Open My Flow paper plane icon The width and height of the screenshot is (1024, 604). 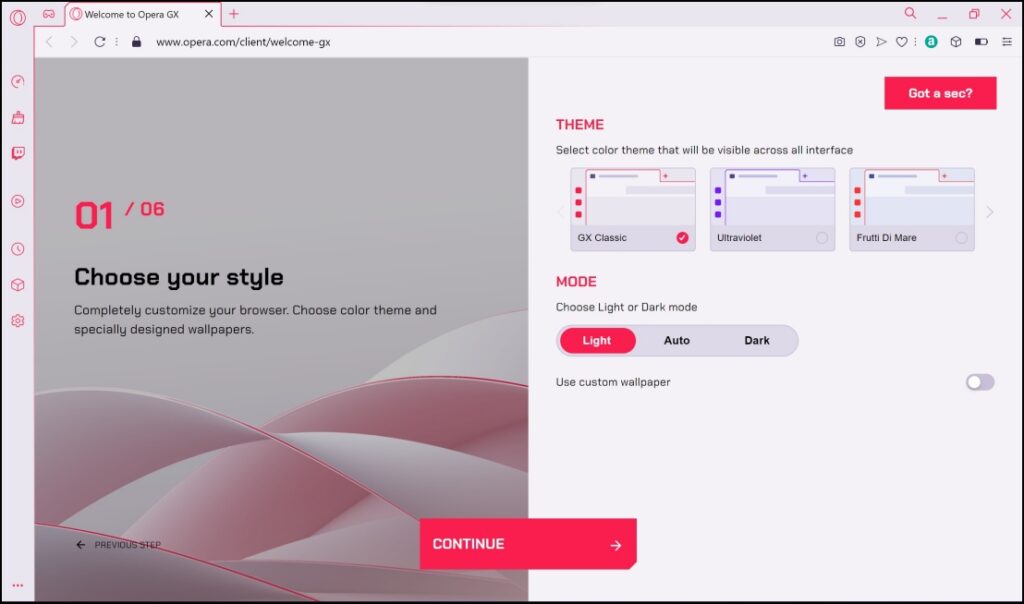(x=881, y=42)
